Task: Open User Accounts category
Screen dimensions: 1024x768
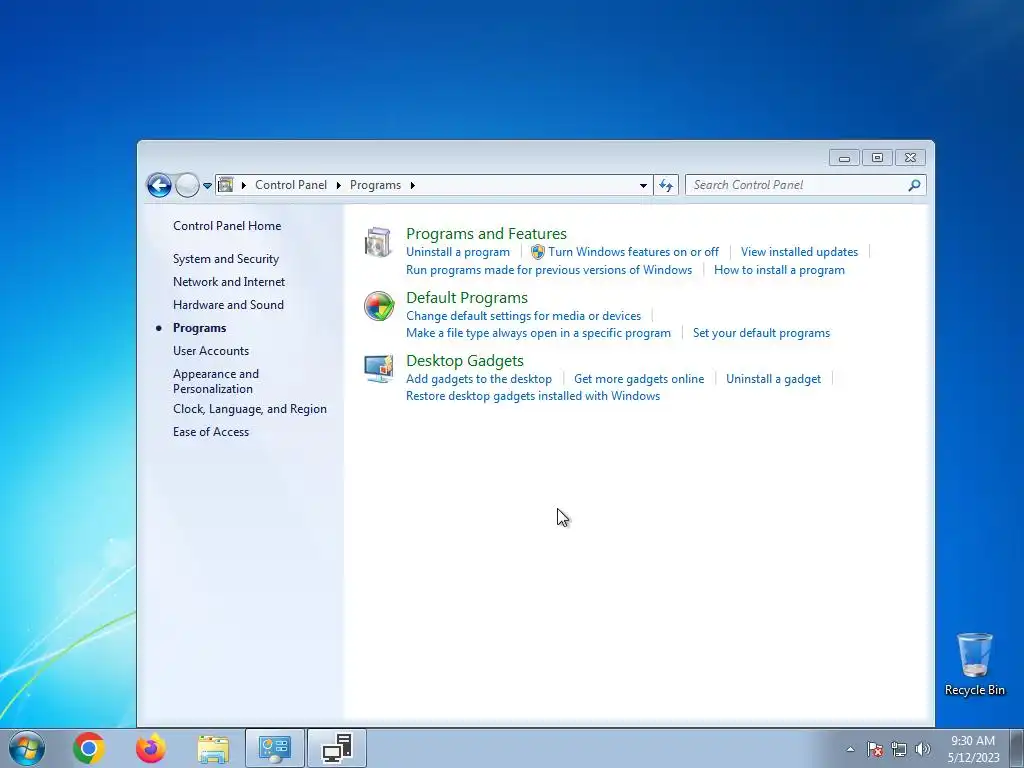Action: point(211,351)
